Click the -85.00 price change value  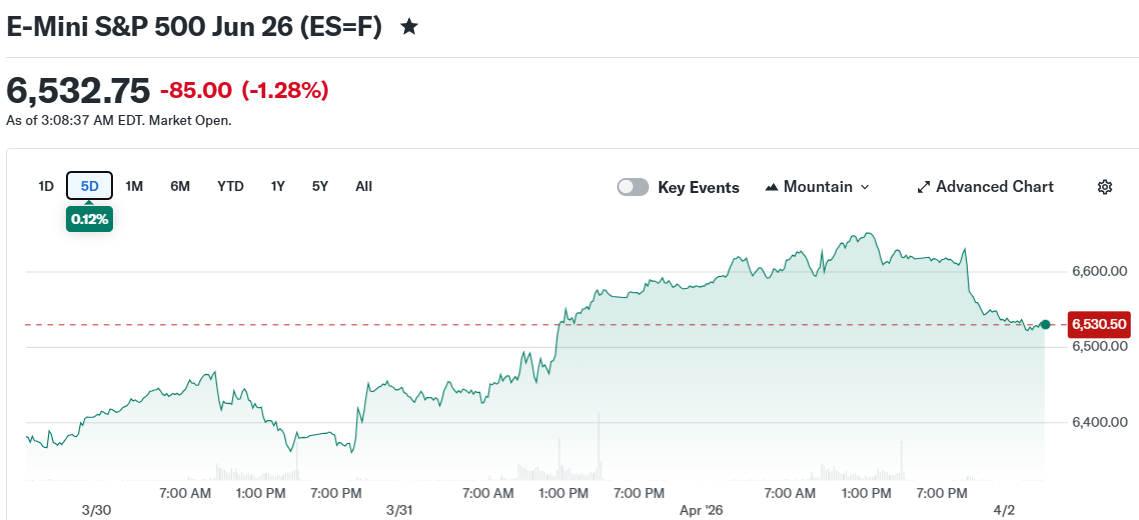196,91
